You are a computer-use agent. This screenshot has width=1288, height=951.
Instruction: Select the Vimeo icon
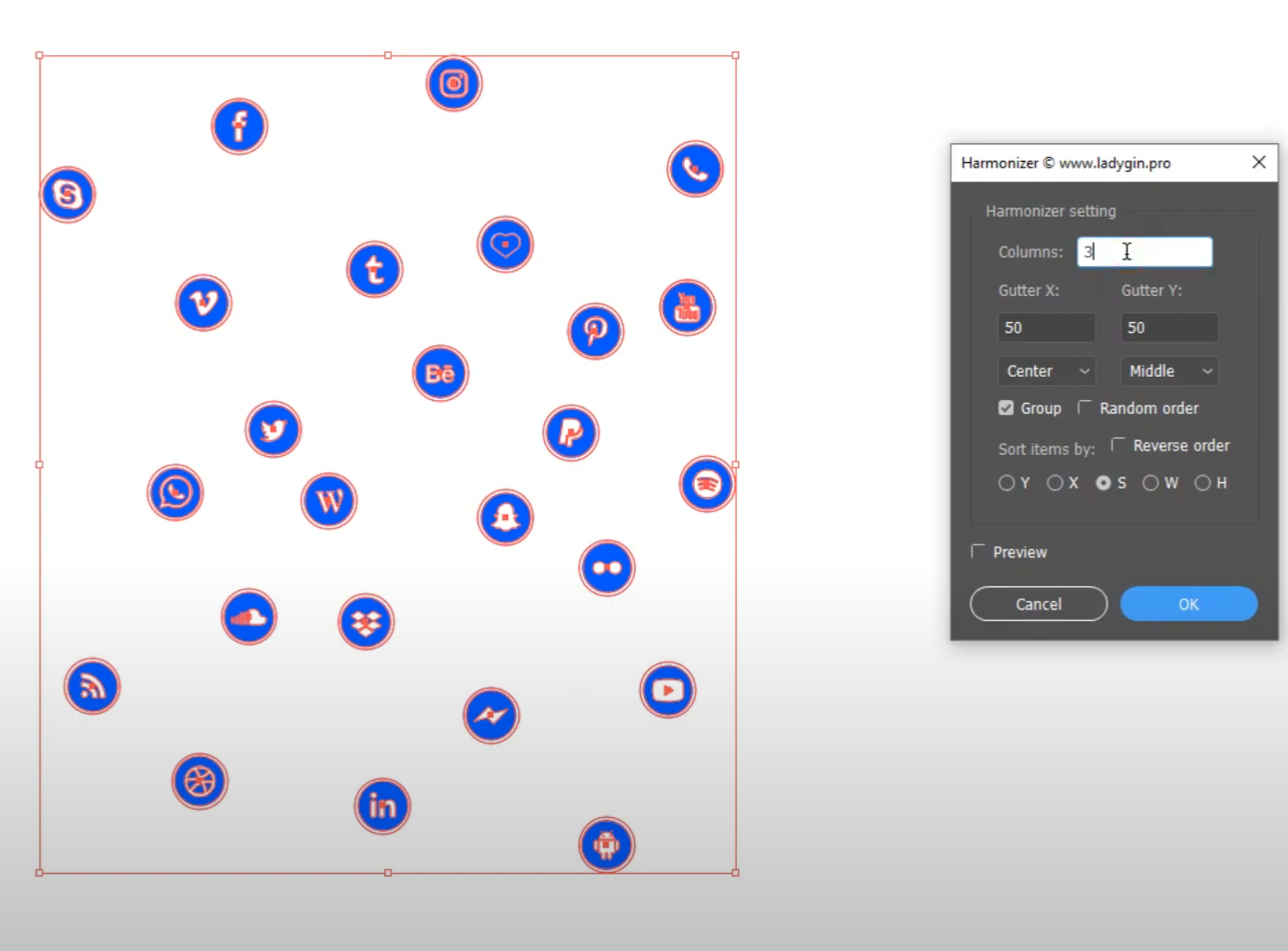click(204, 302)
